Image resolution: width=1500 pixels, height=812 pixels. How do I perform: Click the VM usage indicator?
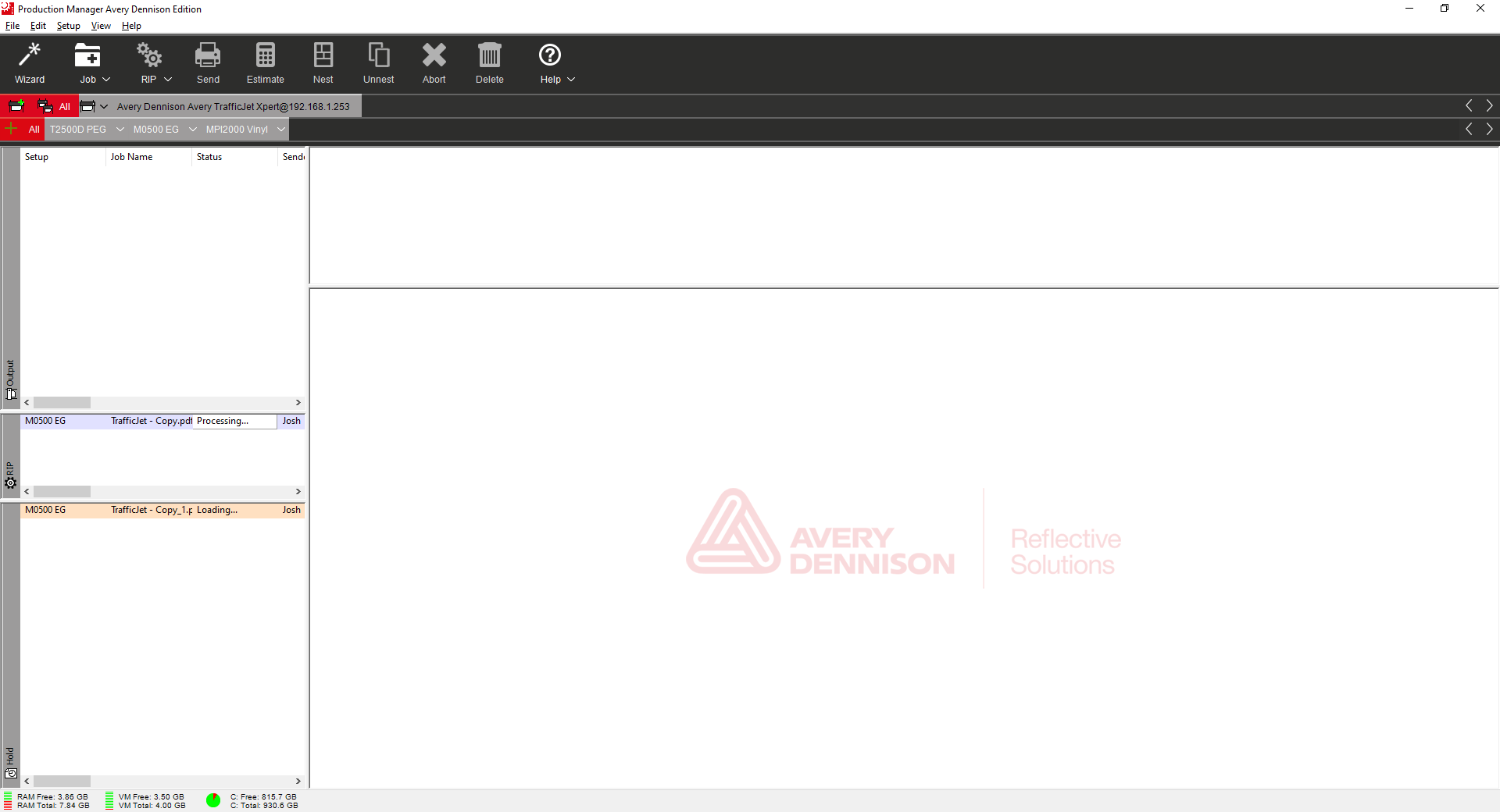tap(109, 801)
